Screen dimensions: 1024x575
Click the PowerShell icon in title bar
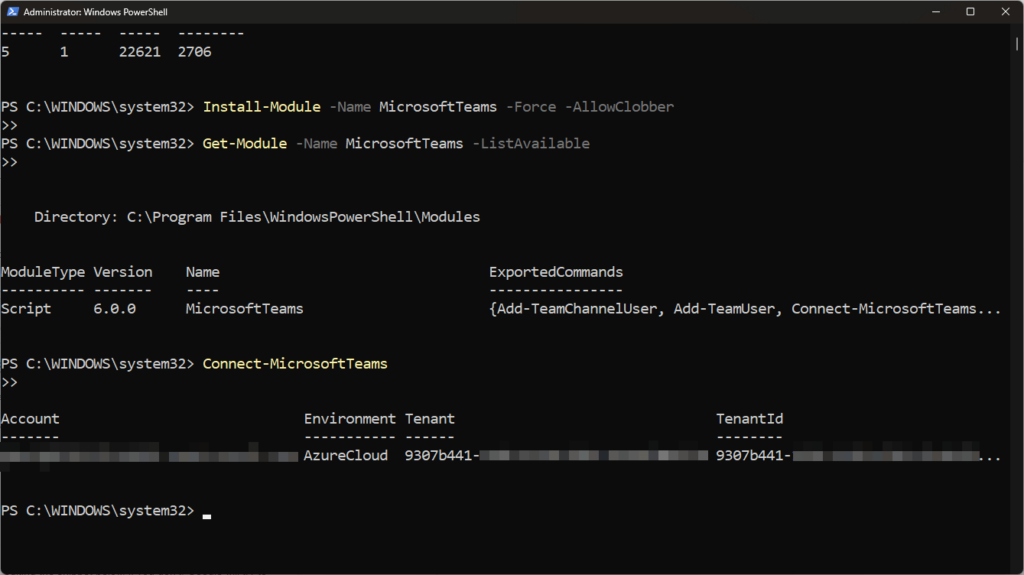[x=12, y=12]
